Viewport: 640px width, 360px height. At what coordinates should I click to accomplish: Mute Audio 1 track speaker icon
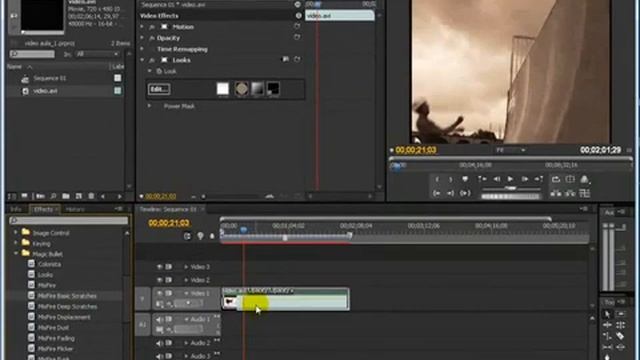point(159,319)
